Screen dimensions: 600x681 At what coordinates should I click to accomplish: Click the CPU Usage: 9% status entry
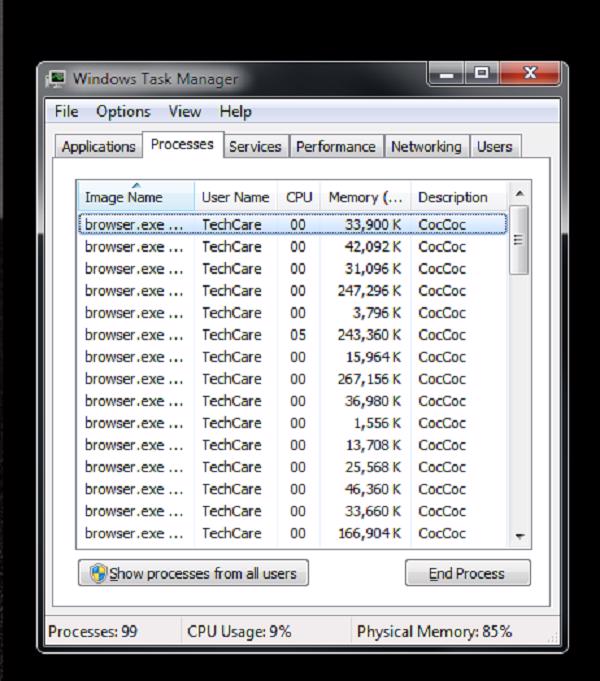[239, 631]
